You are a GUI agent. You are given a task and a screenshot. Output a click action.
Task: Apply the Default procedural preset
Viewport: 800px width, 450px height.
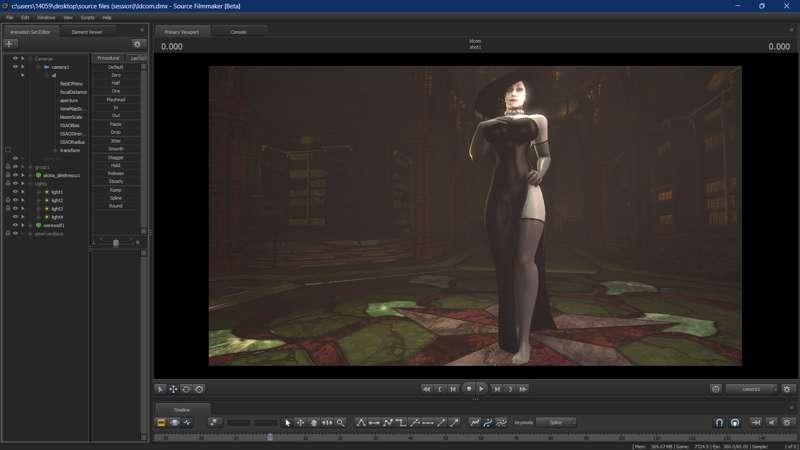point(116,67)
